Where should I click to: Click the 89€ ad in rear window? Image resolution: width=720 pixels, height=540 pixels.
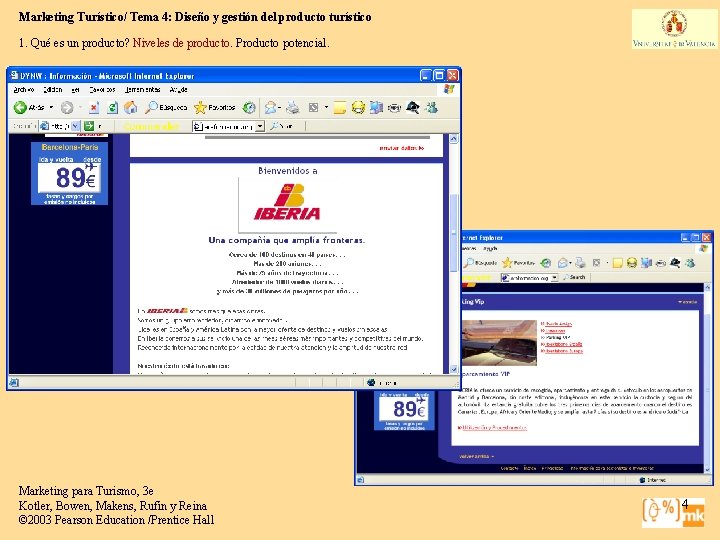pos(405,411)
